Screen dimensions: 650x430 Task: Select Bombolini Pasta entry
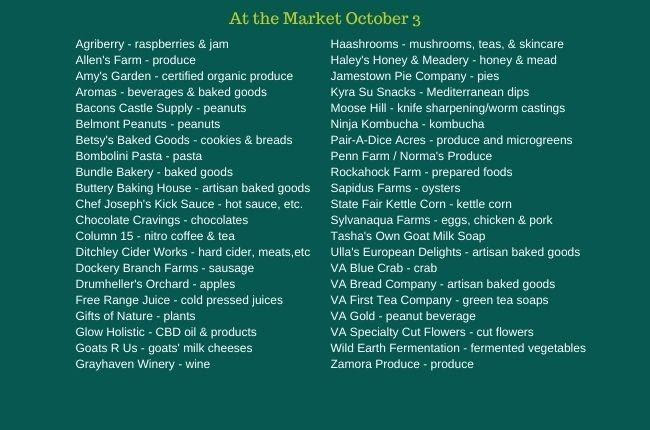(x=138, y=156)
